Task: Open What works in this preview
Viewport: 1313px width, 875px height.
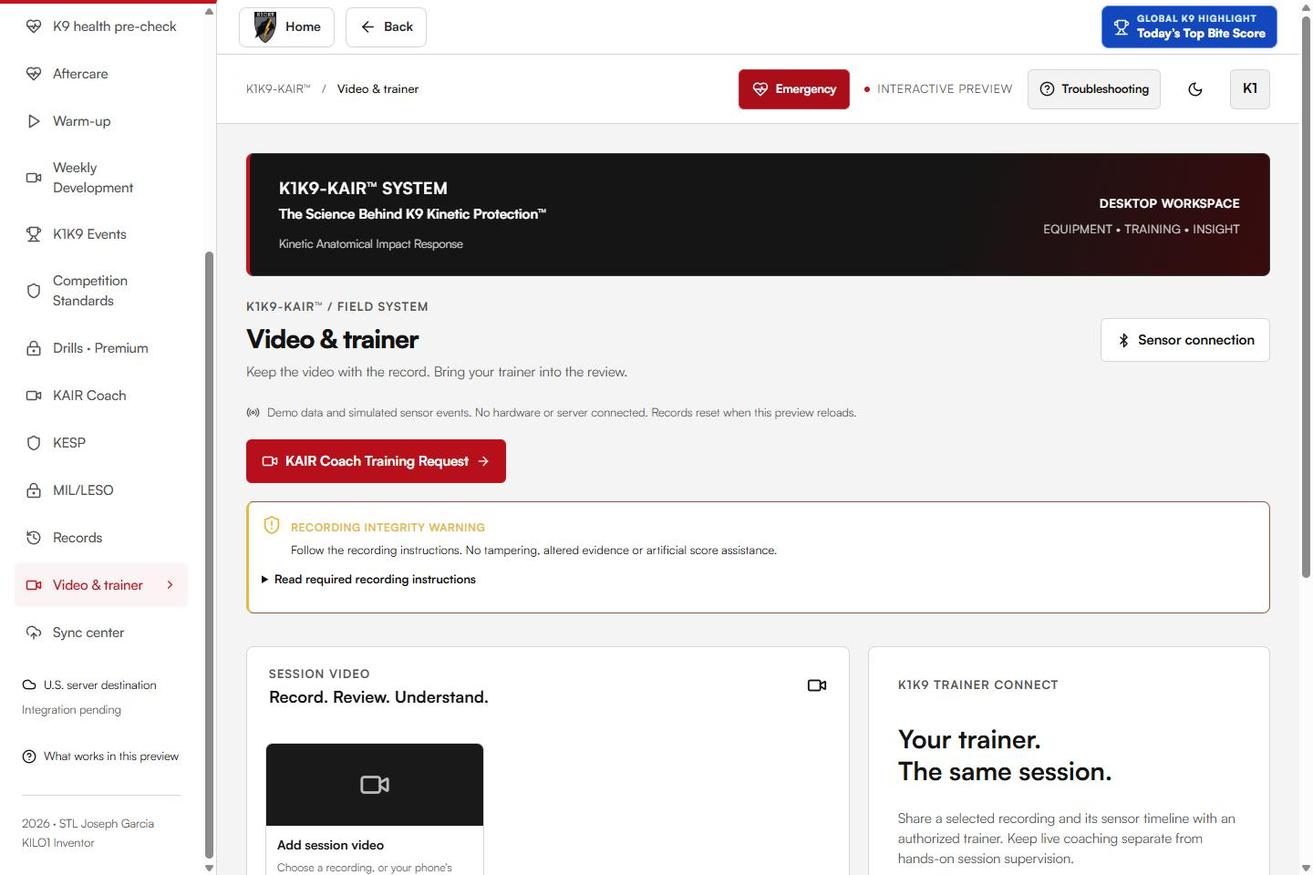Action: pyautogui.click(x=101, y=756)
